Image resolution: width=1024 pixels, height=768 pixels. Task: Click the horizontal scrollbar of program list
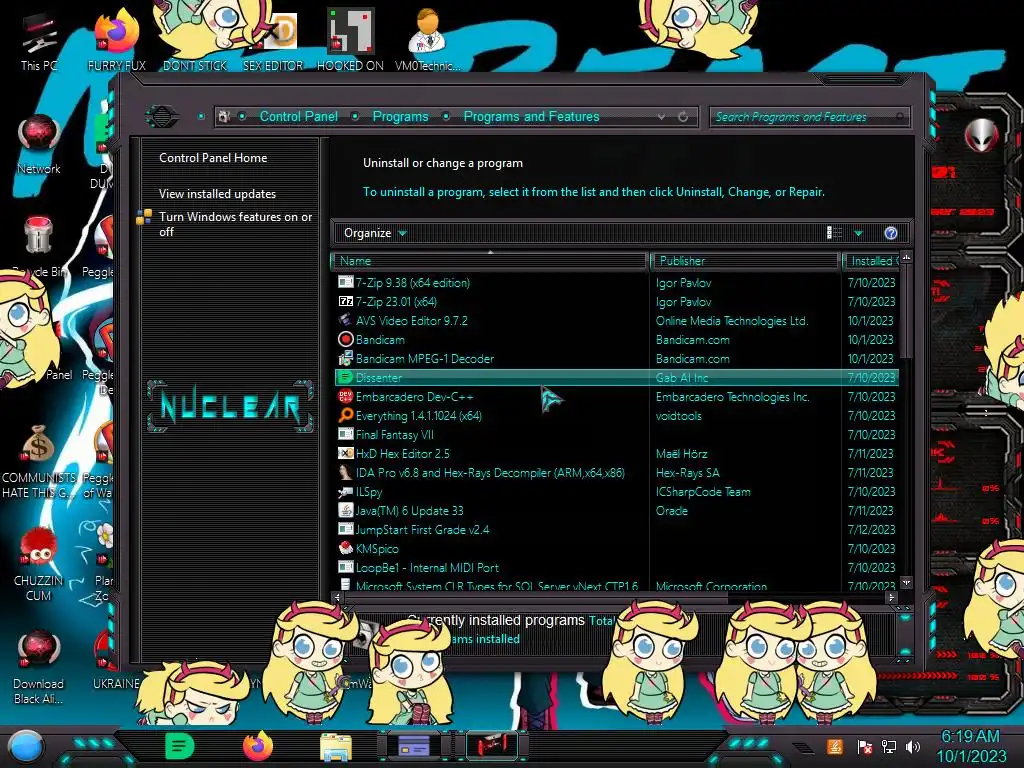(x=536, y=597)
